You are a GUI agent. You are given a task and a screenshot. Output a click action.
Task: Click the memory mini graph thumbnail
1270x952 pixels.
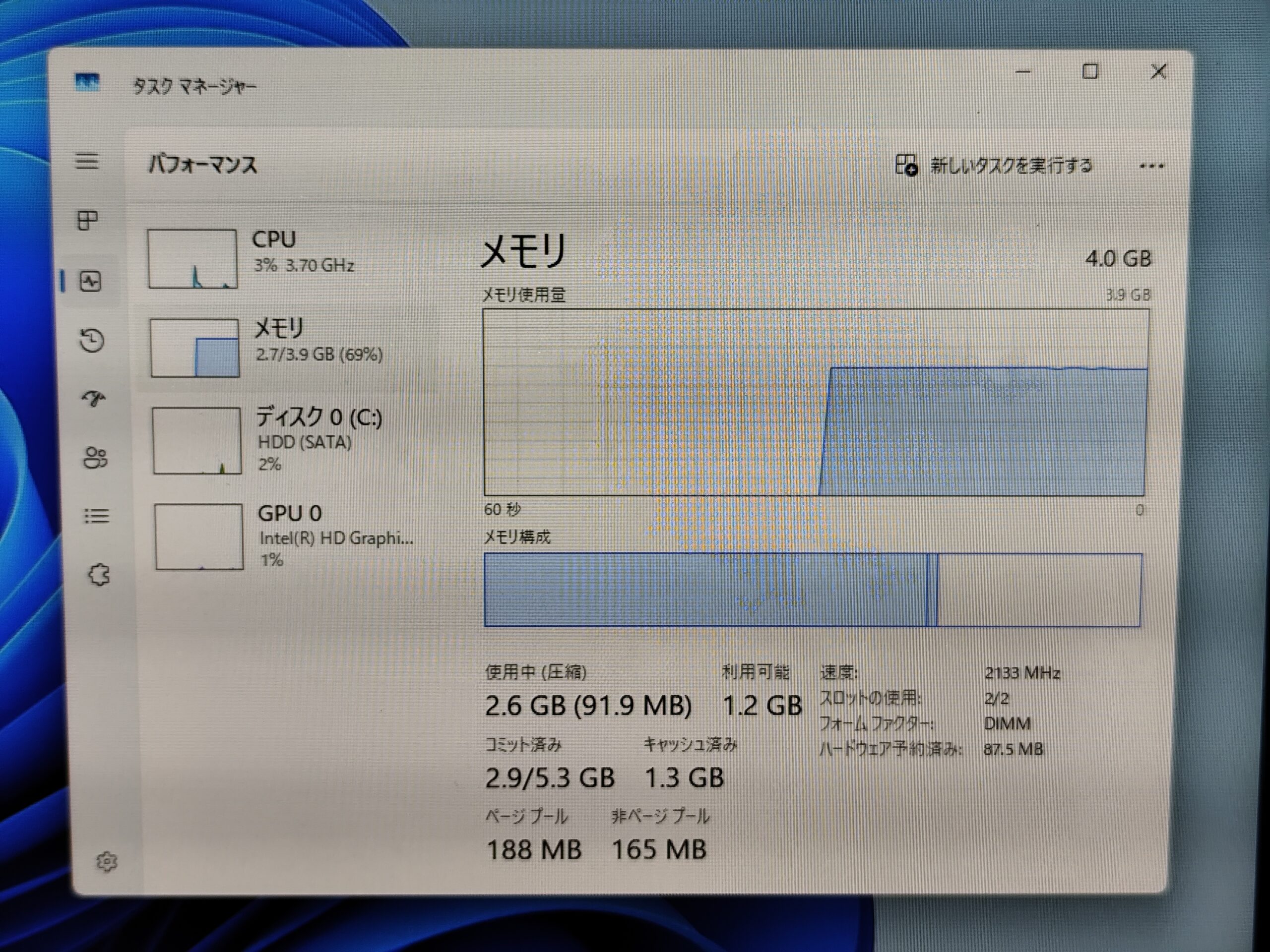pos(194,348)
